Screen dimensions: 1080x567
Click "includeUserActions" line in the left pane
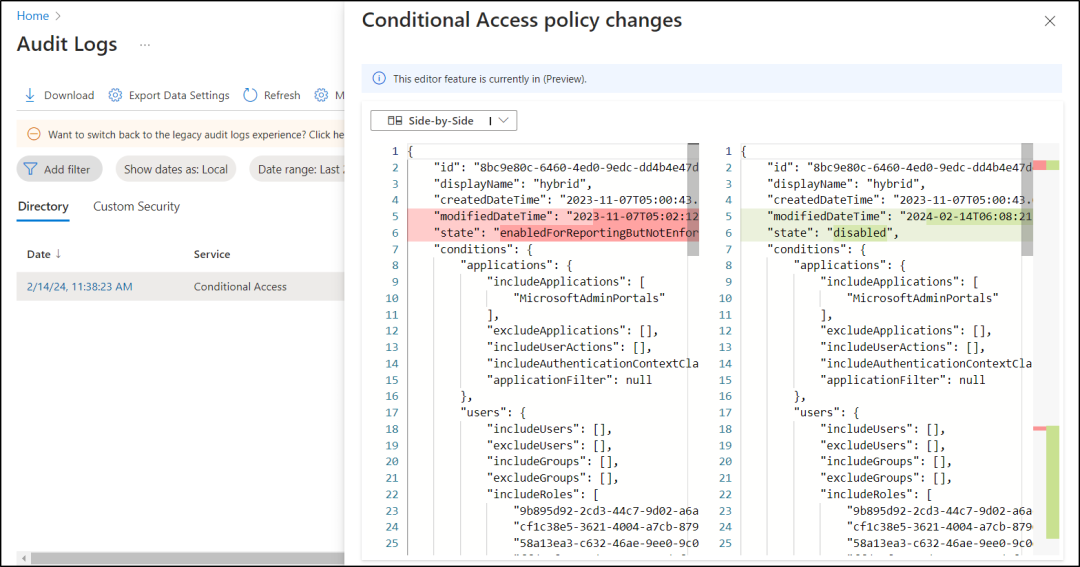pyautogui.click(x=569, y=347)
